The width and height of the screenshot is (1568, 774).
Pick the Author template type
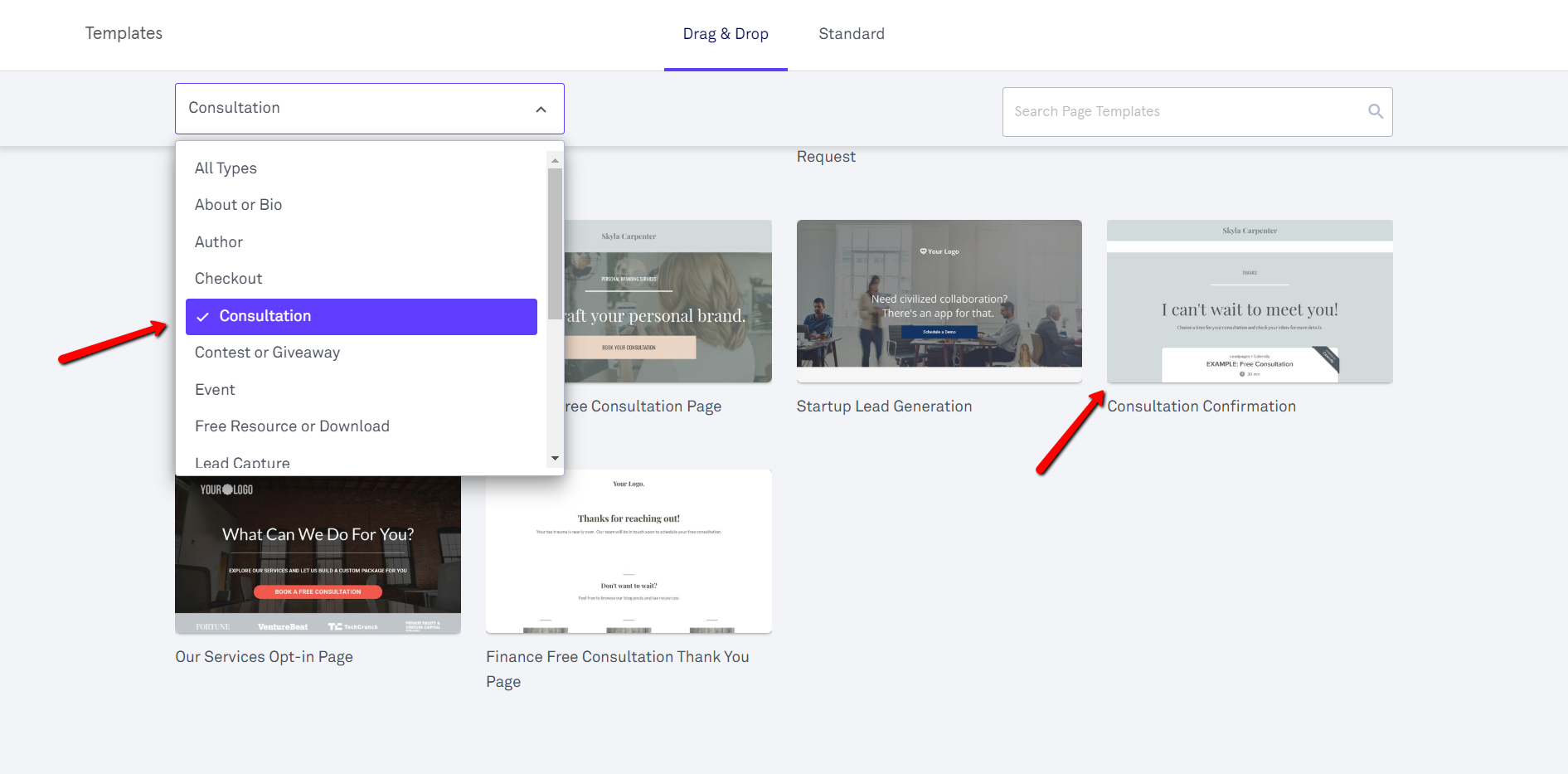pos(219,242)
